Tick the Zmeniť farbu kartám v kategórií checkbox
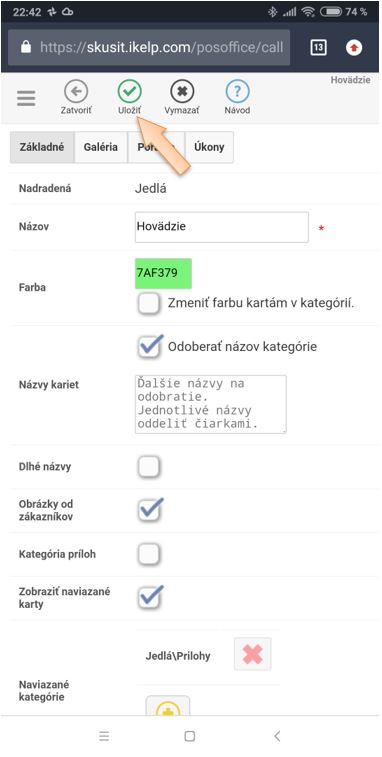The height and width of the screenshot is (757, 382). 149,304
